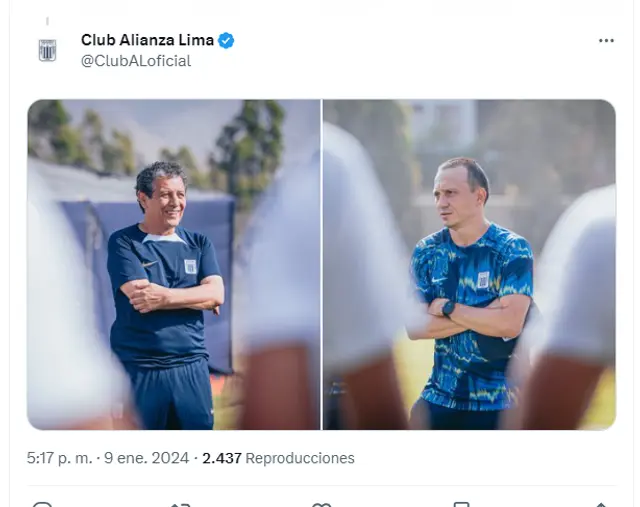
Task: Save tweet with the bookmark icon
Action: pyautogui.click(x=462, y=505)
